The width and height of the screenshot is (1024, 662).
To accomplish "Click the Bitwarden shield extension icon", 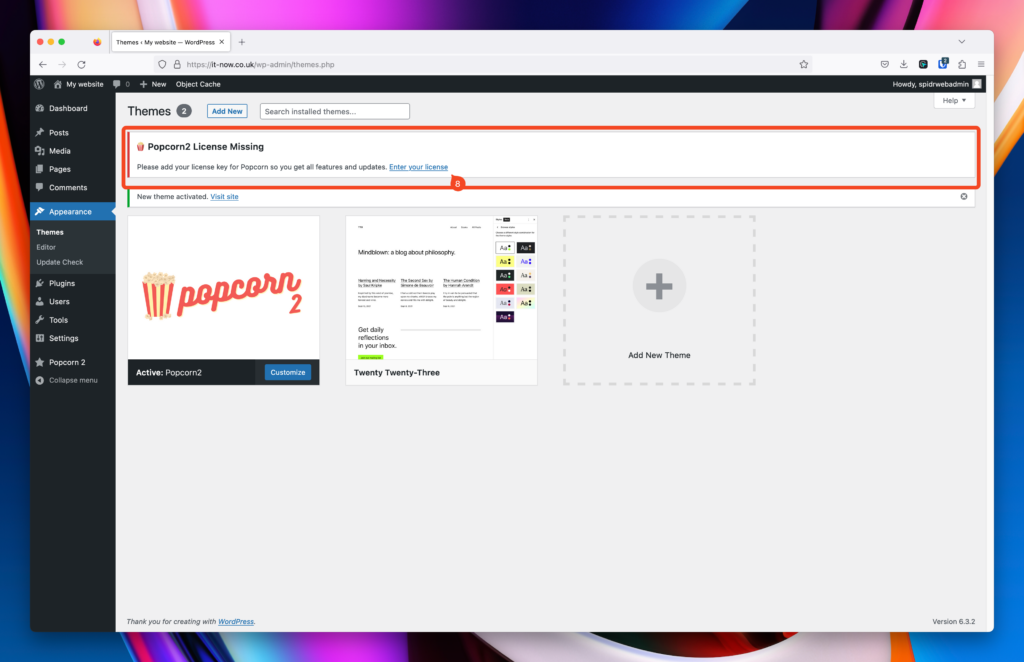I will click(x=942, y=63).
